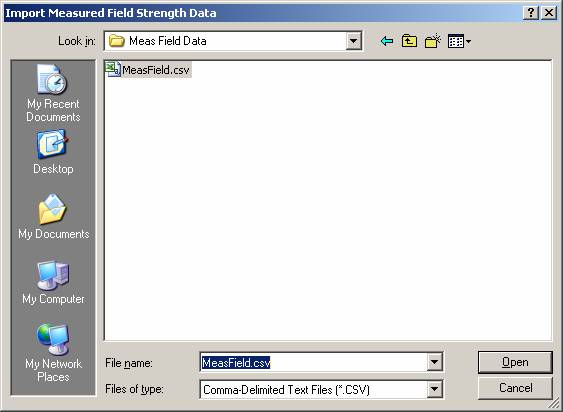Open the View menu icon
Screen dimensions: 563x412
point(459,41)
